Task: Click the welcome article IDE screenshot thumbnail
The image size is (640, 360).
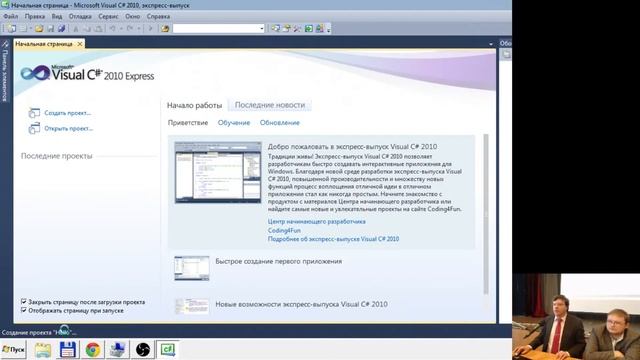Action: coord(218,172)
